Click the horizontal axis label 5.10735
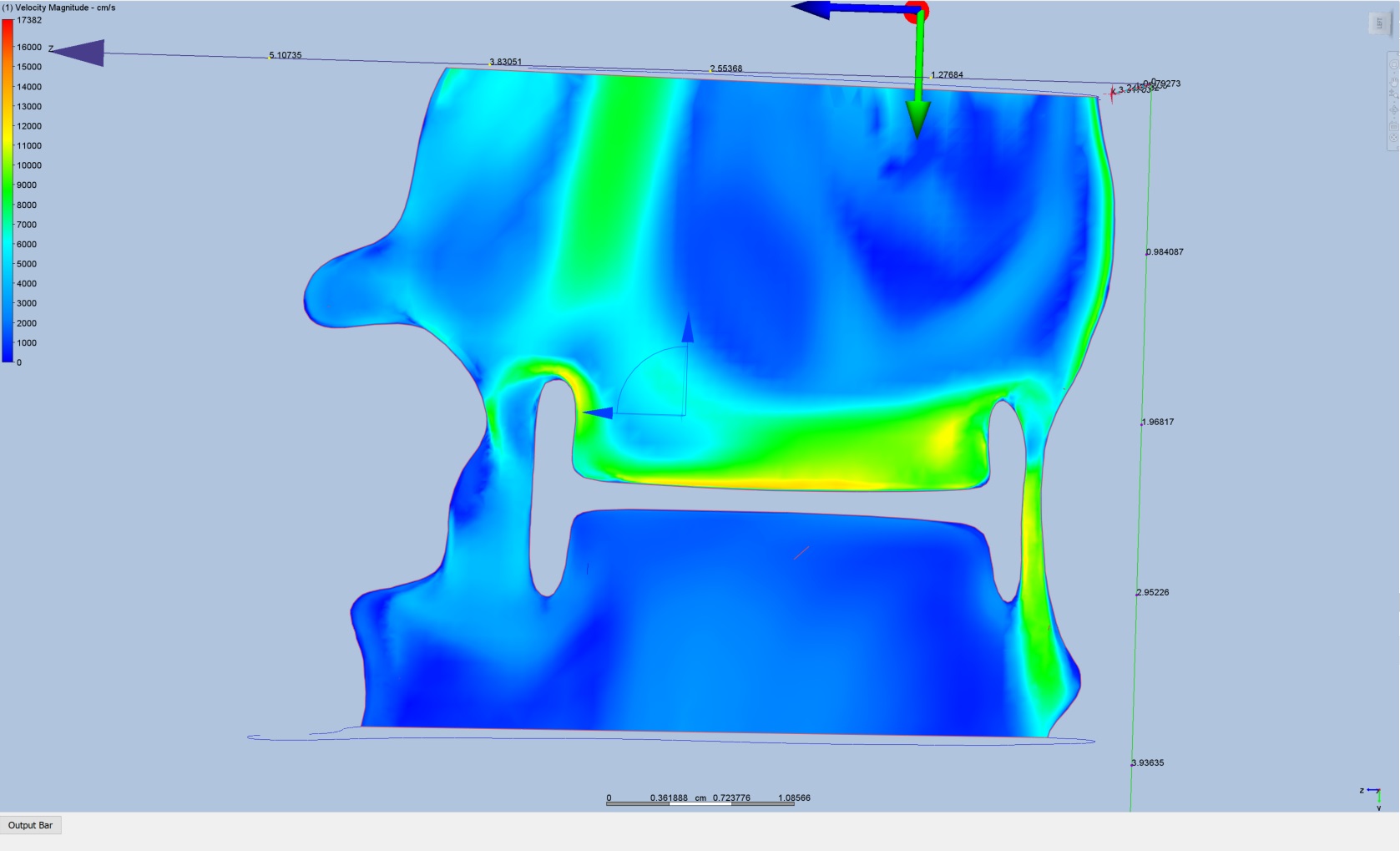Viewport: 1400px width, 851px height. [x=286, y=55]
